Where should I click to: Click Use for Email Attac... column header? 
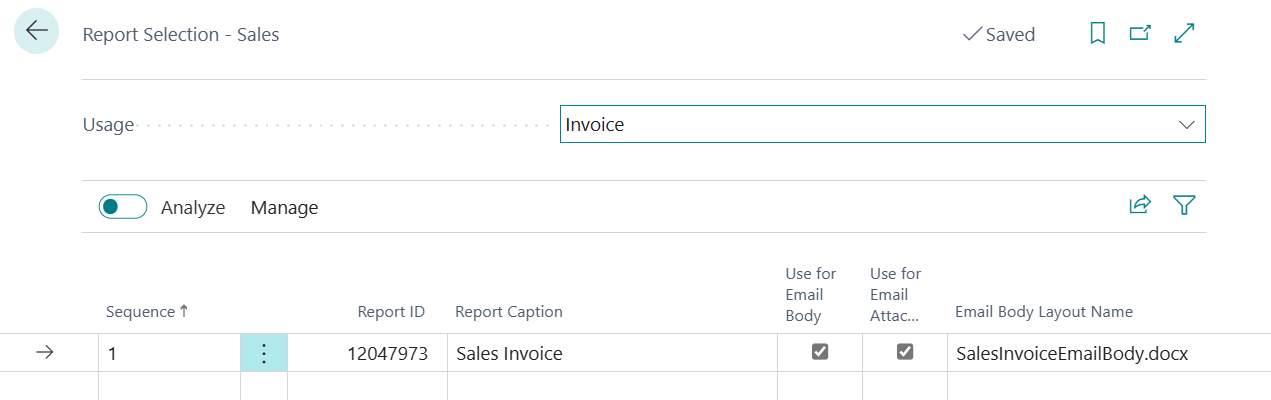click(x=896, y=295)
